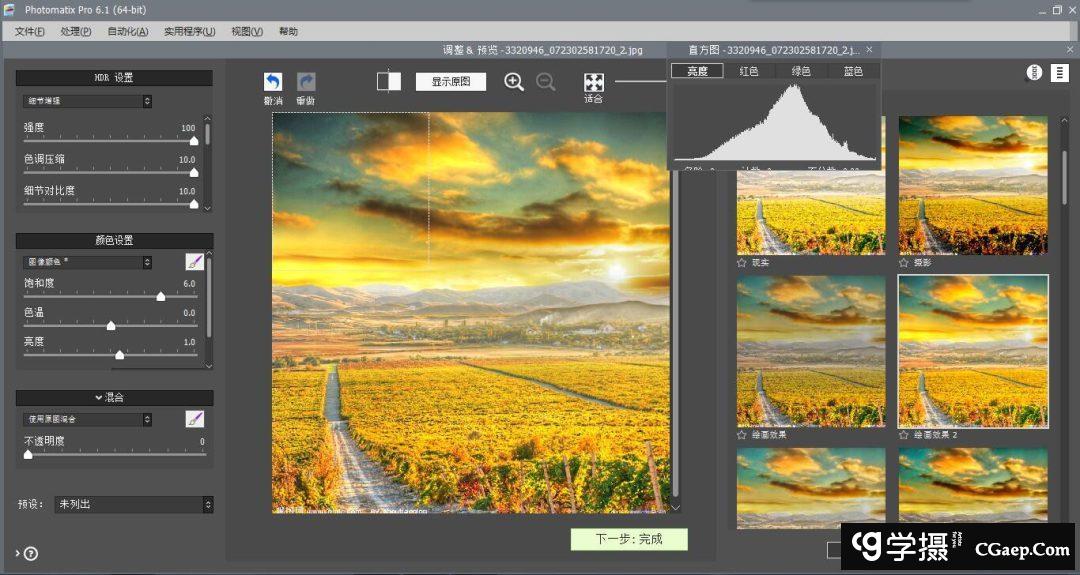The image size is (1080, 575).
Task: Toggle favorite star for 绘画效果 2 preset
Action: coord(904,435)
